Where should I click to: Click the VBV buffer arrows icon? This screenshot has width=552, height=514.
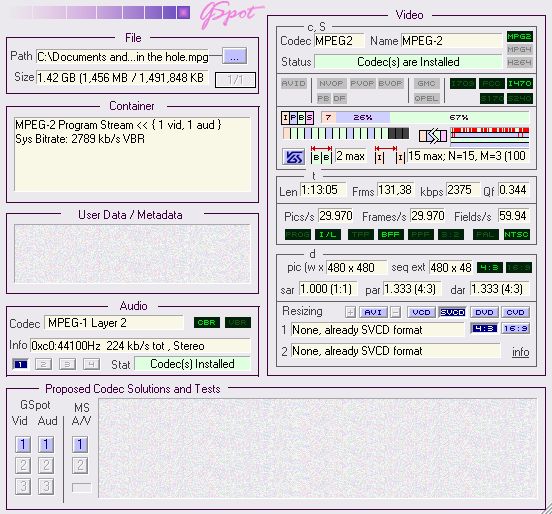[x=433, y=136]
